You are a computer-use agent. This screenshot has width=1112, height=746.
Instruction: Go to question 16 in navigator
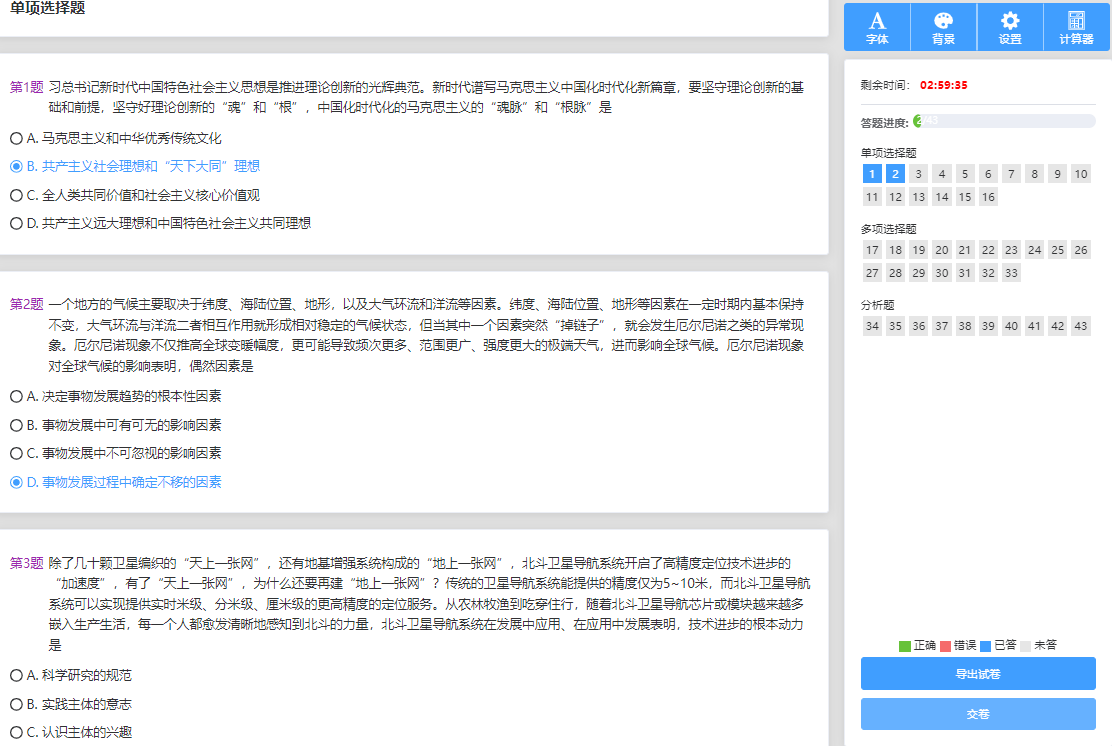tap(988, 197)
